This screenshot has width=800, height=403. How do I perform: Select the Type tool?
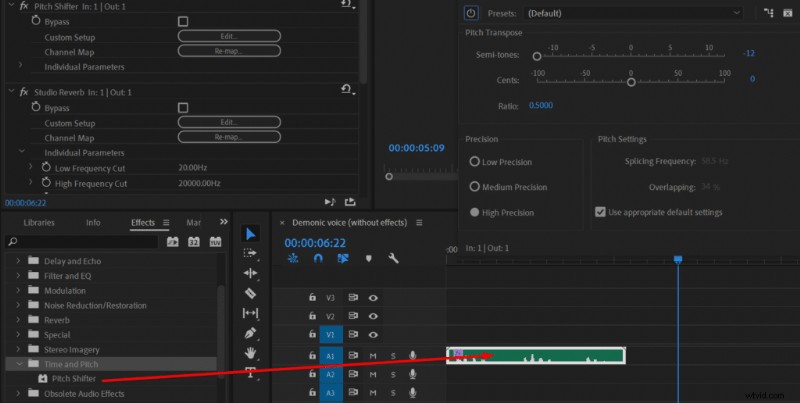click(250, 372)
